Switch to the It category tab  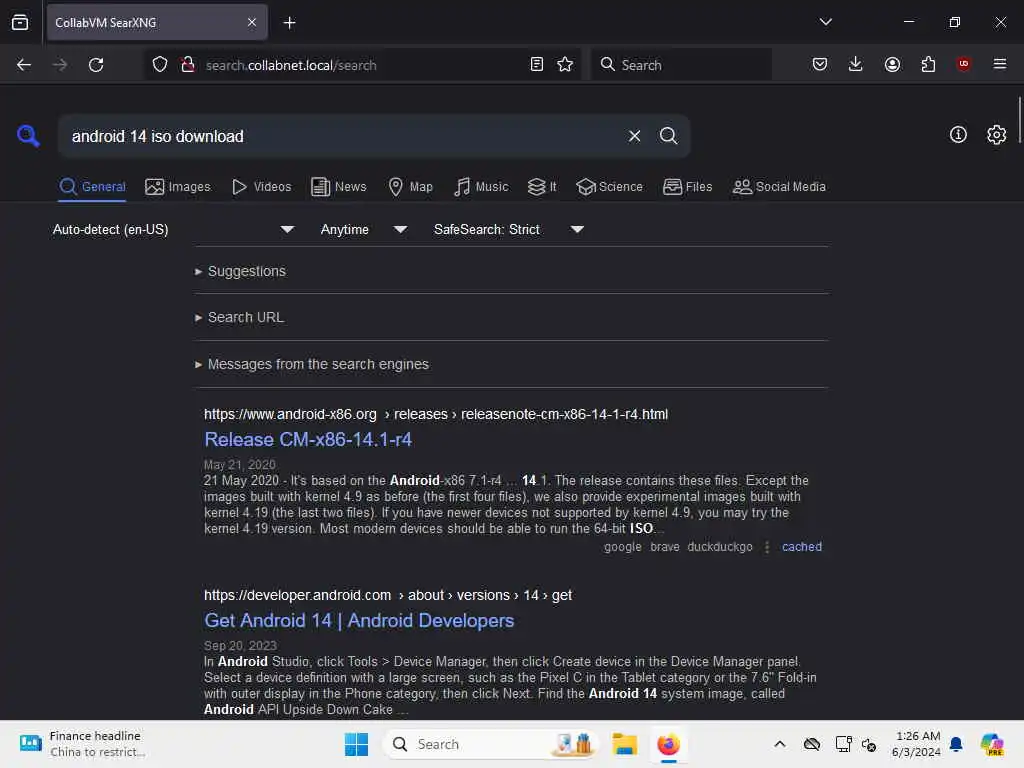pyautogui.click(x=542, y=187)
